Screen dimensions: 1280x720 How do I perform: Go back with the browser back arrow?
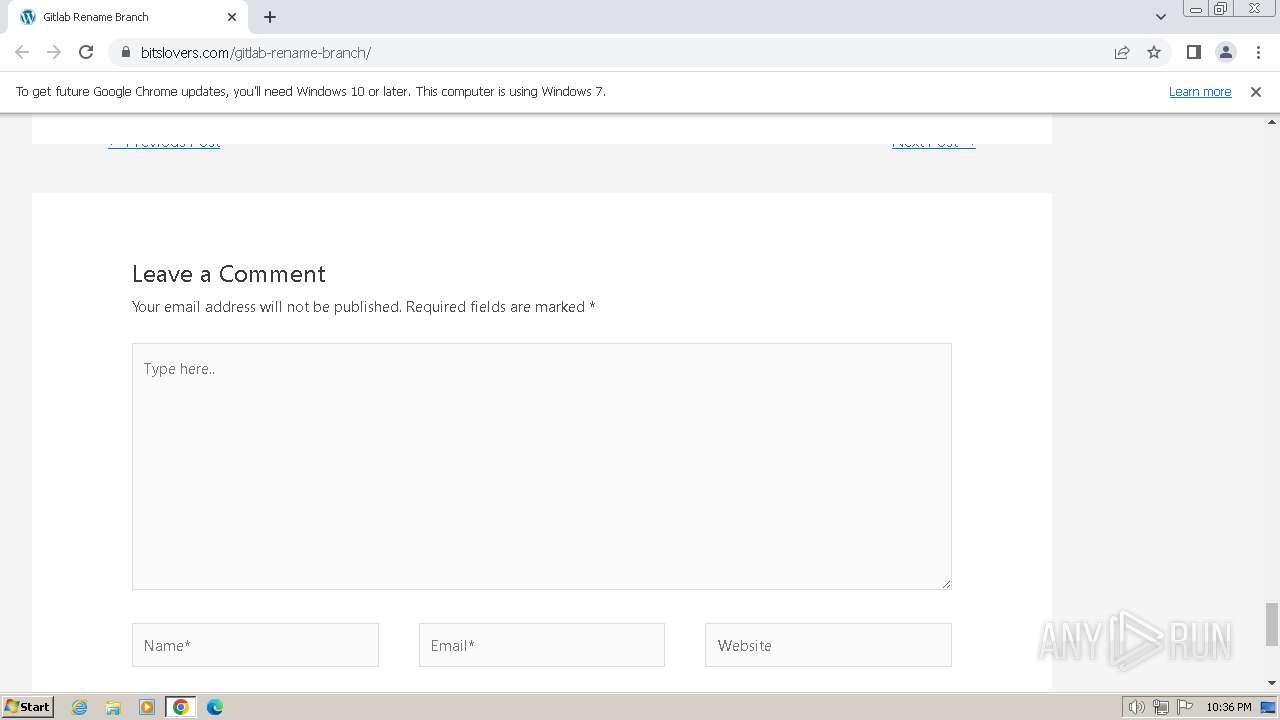(x=22, y=52)
